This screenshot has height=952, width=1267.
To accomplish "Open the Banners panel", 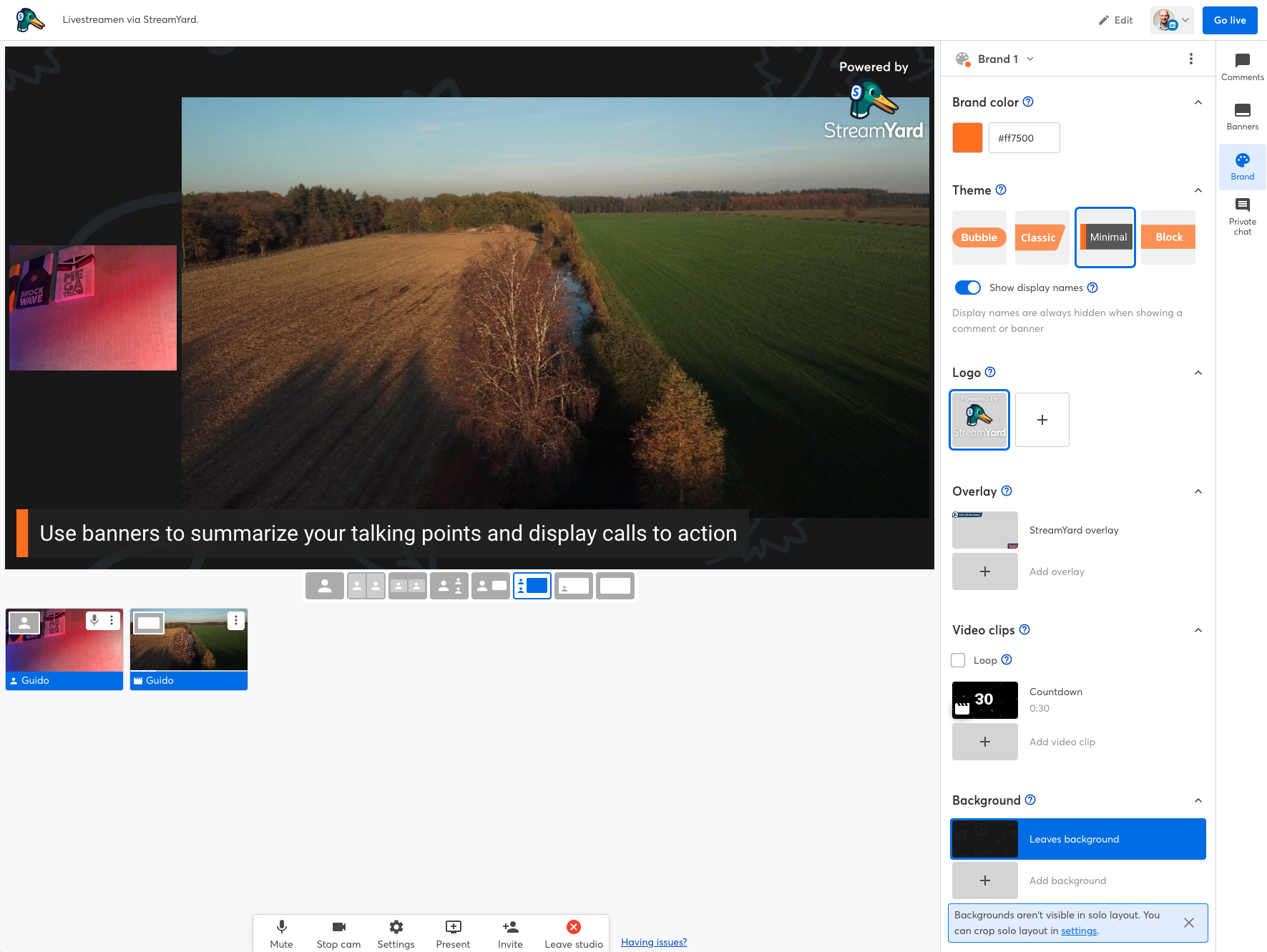I will [1242, 117].
